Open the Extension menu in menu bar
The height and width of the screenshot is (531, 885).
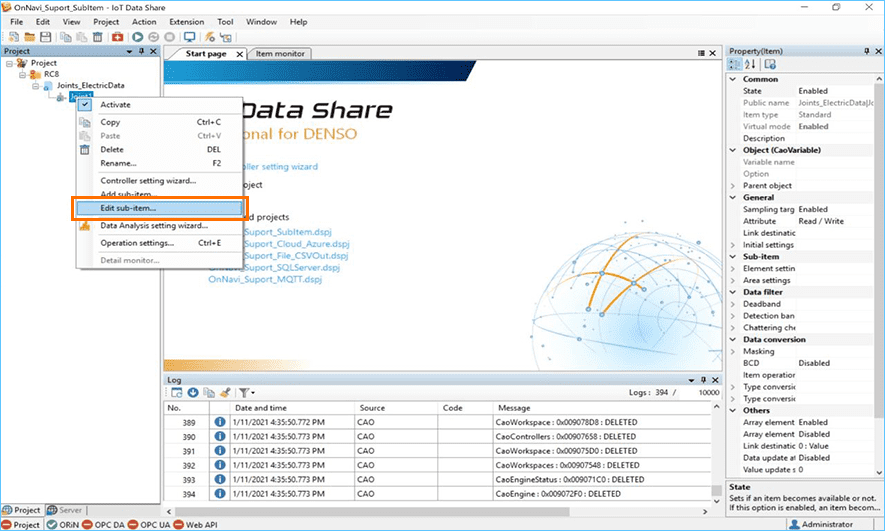coord(186,21)
